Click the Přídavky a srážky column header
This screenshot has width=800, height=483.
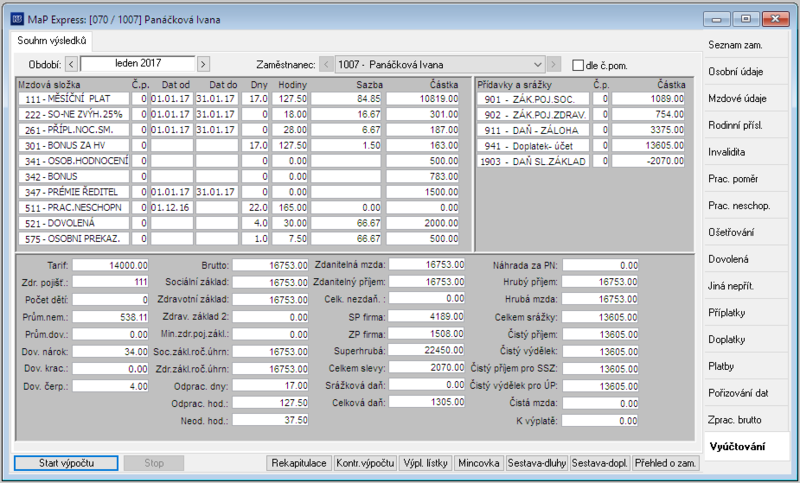pyautogui.click(x=515, y=85)
